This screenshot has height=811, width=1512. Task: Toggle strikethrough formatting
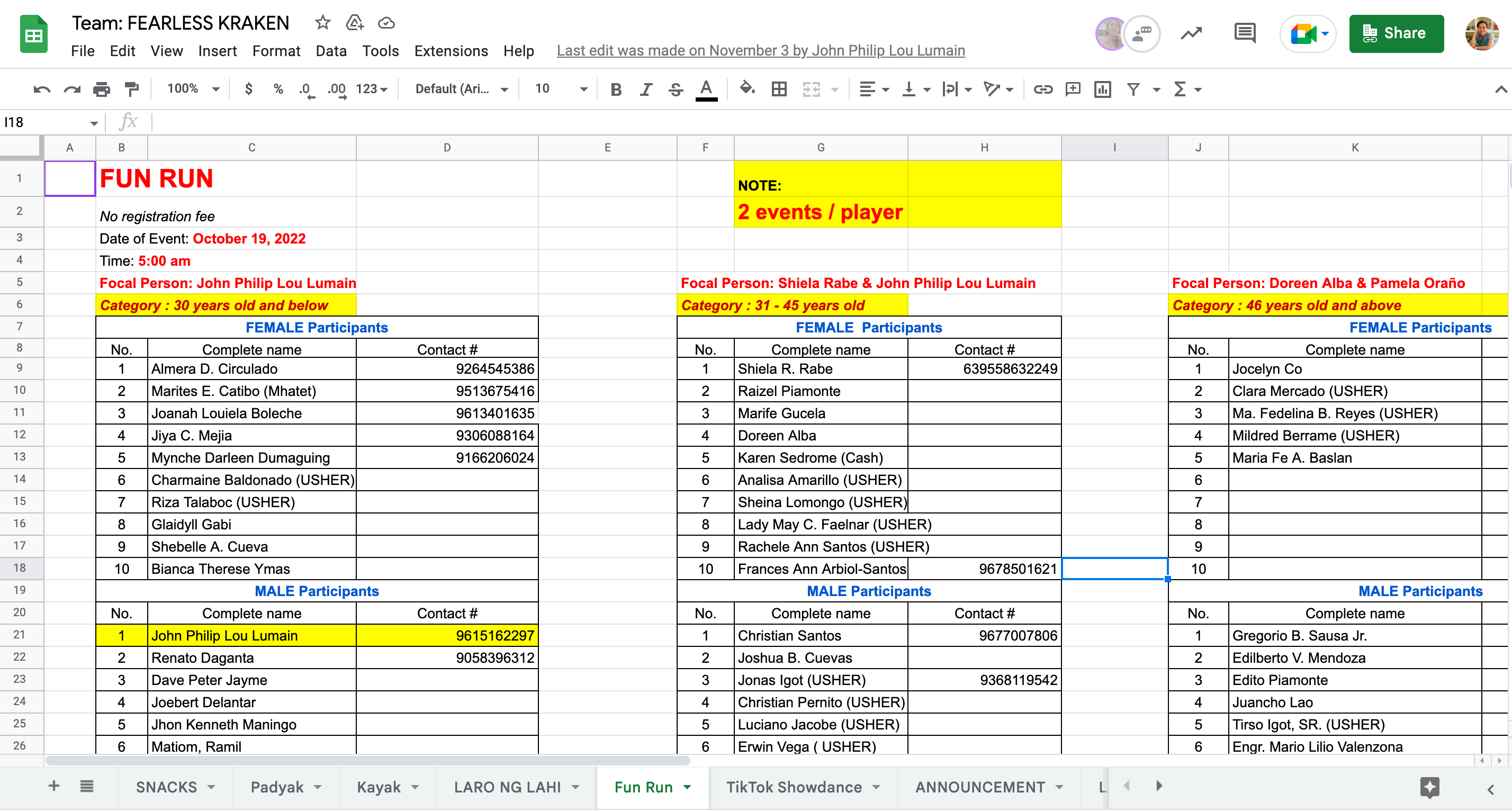[676, 89]
